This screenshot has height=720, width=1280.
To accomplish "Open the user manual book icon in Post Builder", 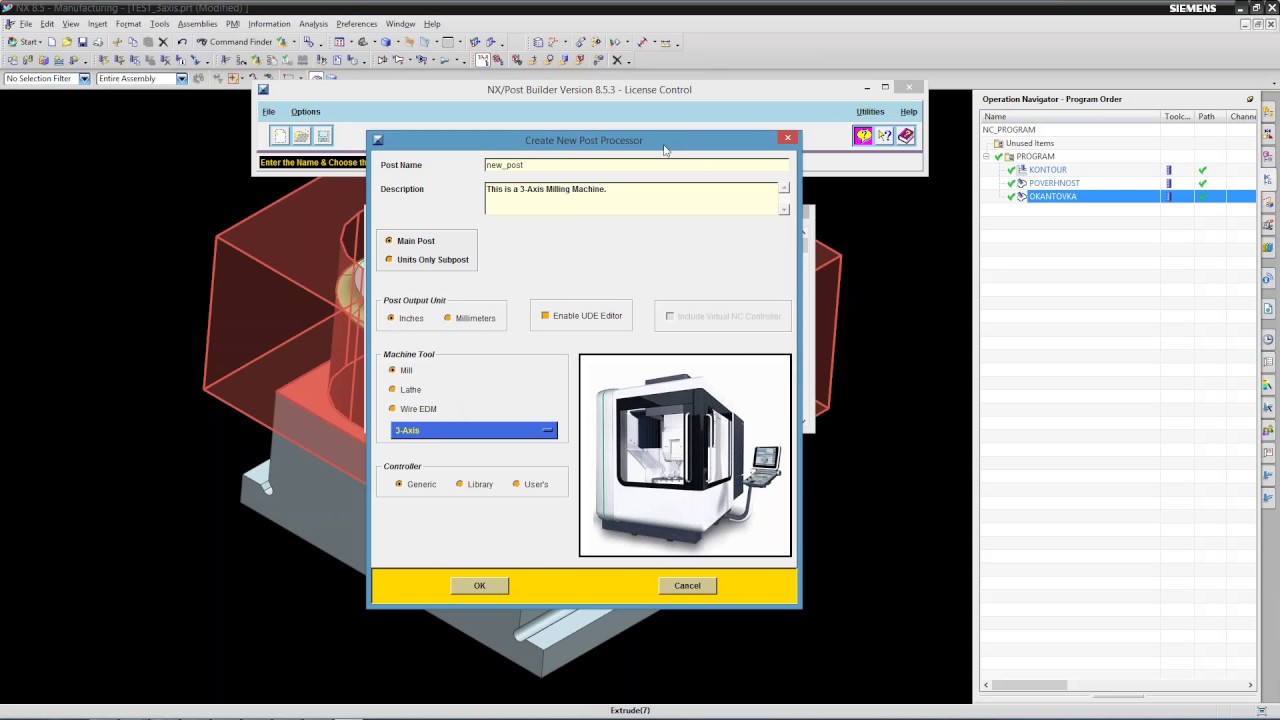I will pyautogui.click(x=906, y=136).
